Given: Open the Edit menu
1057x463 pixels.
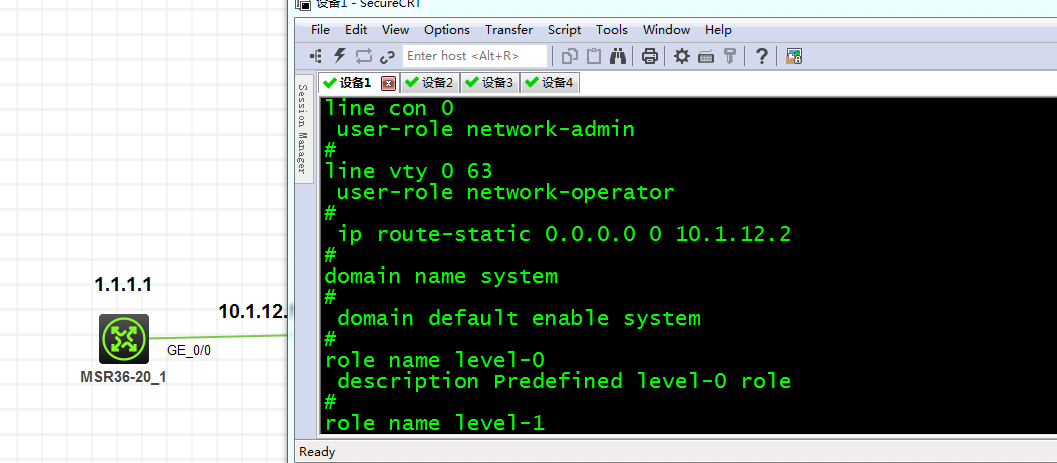Looking at the screenshot, I should pyautogui.click(x=356, y=30).
